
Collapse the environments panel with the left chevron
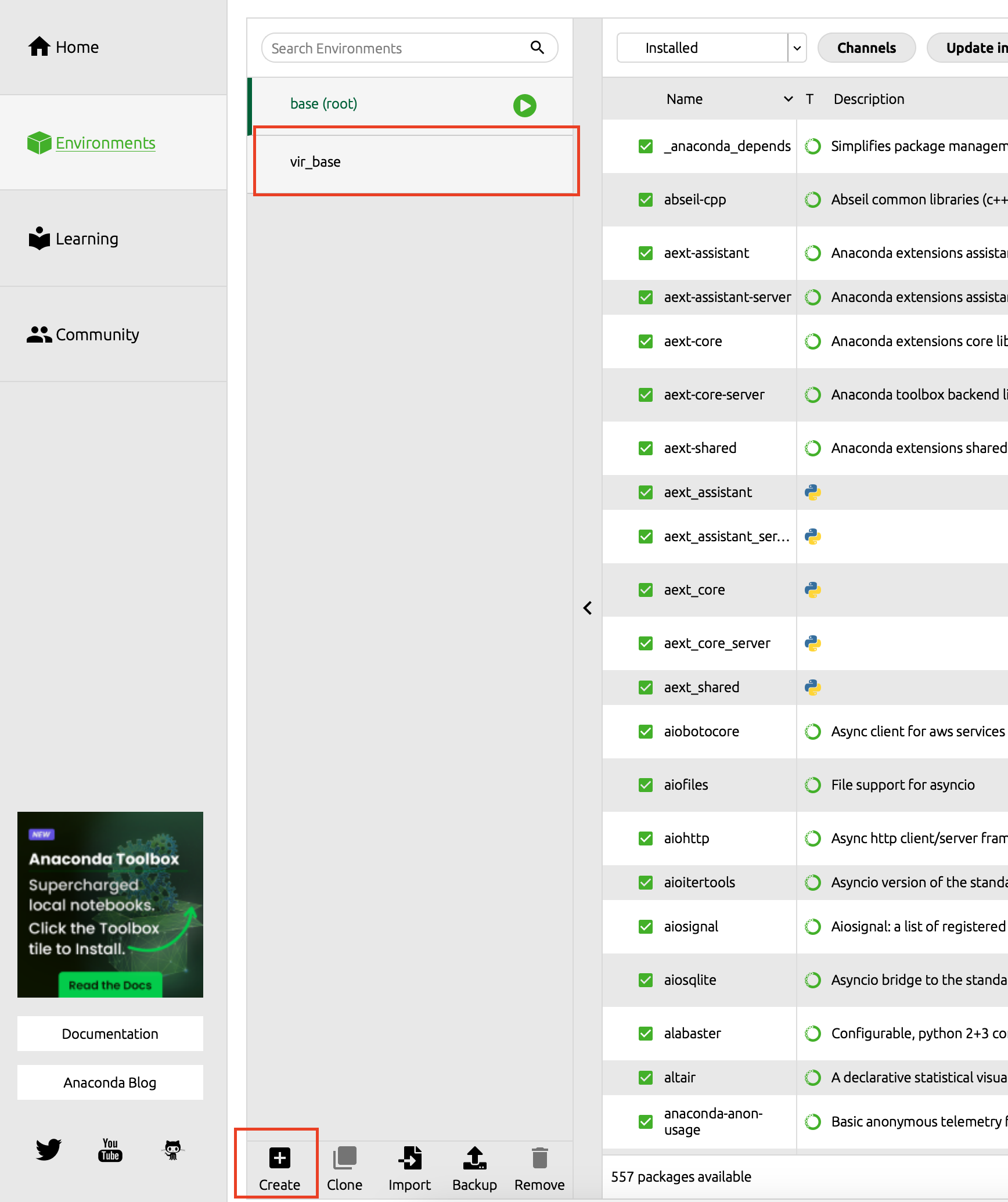point(588,608)
